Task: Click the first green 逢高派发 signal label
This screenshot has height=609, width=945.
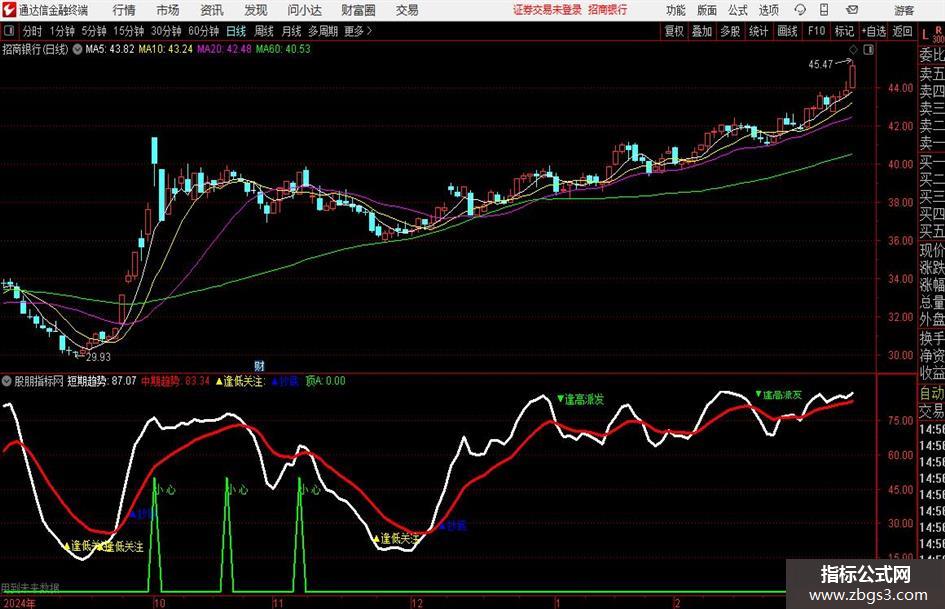Action: [581, 399]
